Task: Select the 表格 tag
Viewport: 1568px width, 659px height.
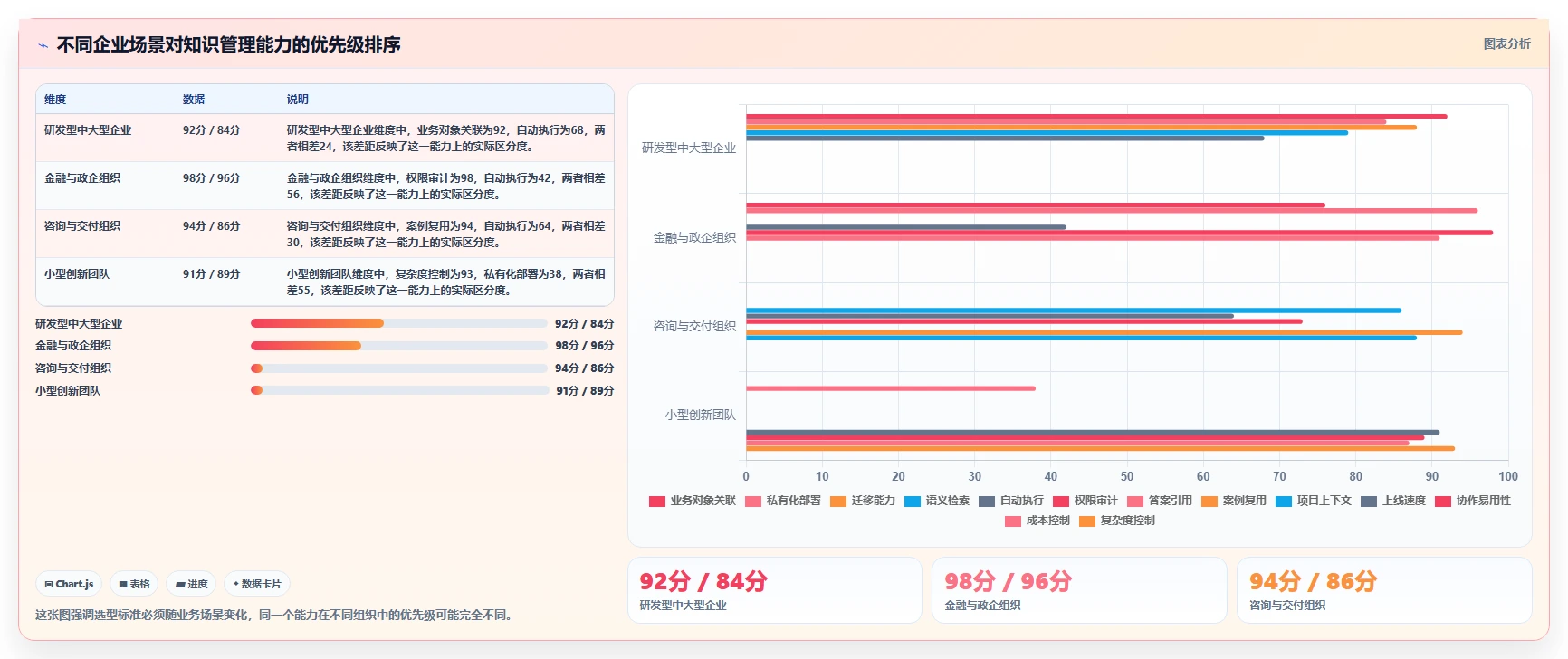Action: [134, 584]
